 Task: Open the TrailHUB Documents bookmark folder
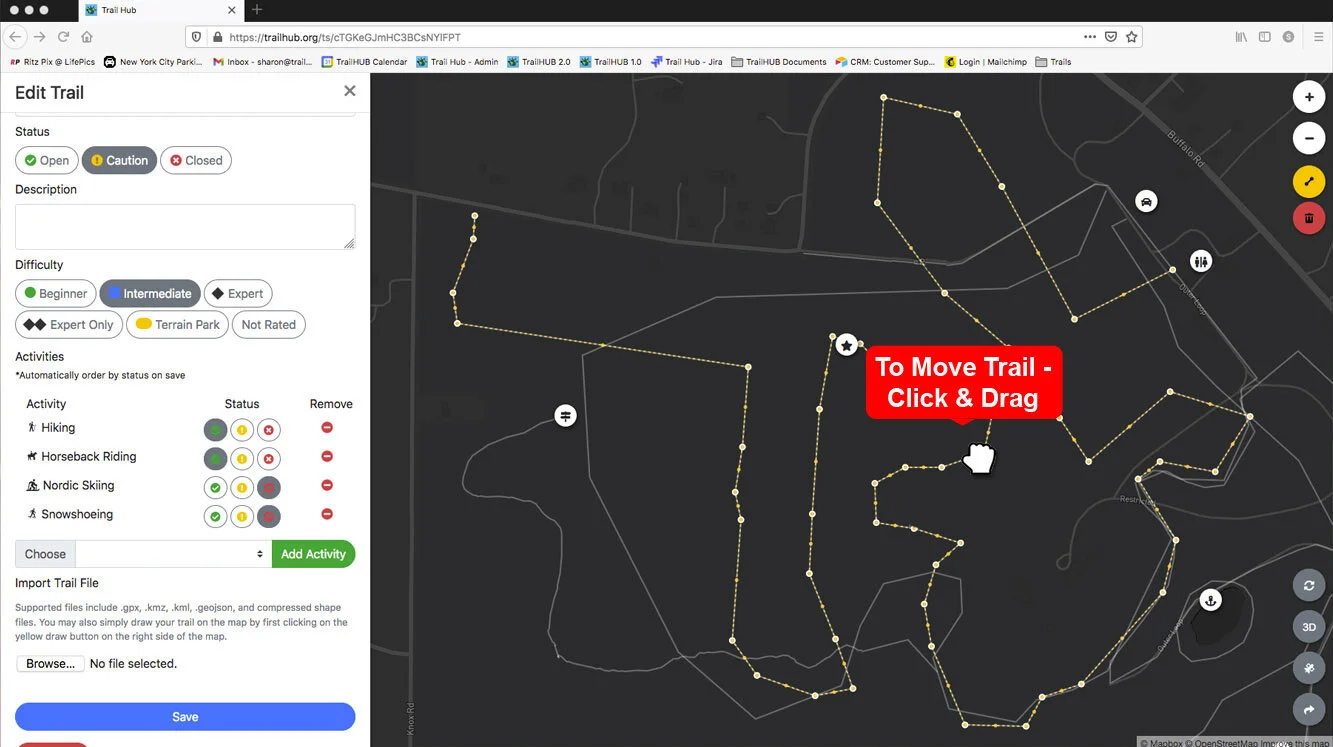tap(779, 62)
